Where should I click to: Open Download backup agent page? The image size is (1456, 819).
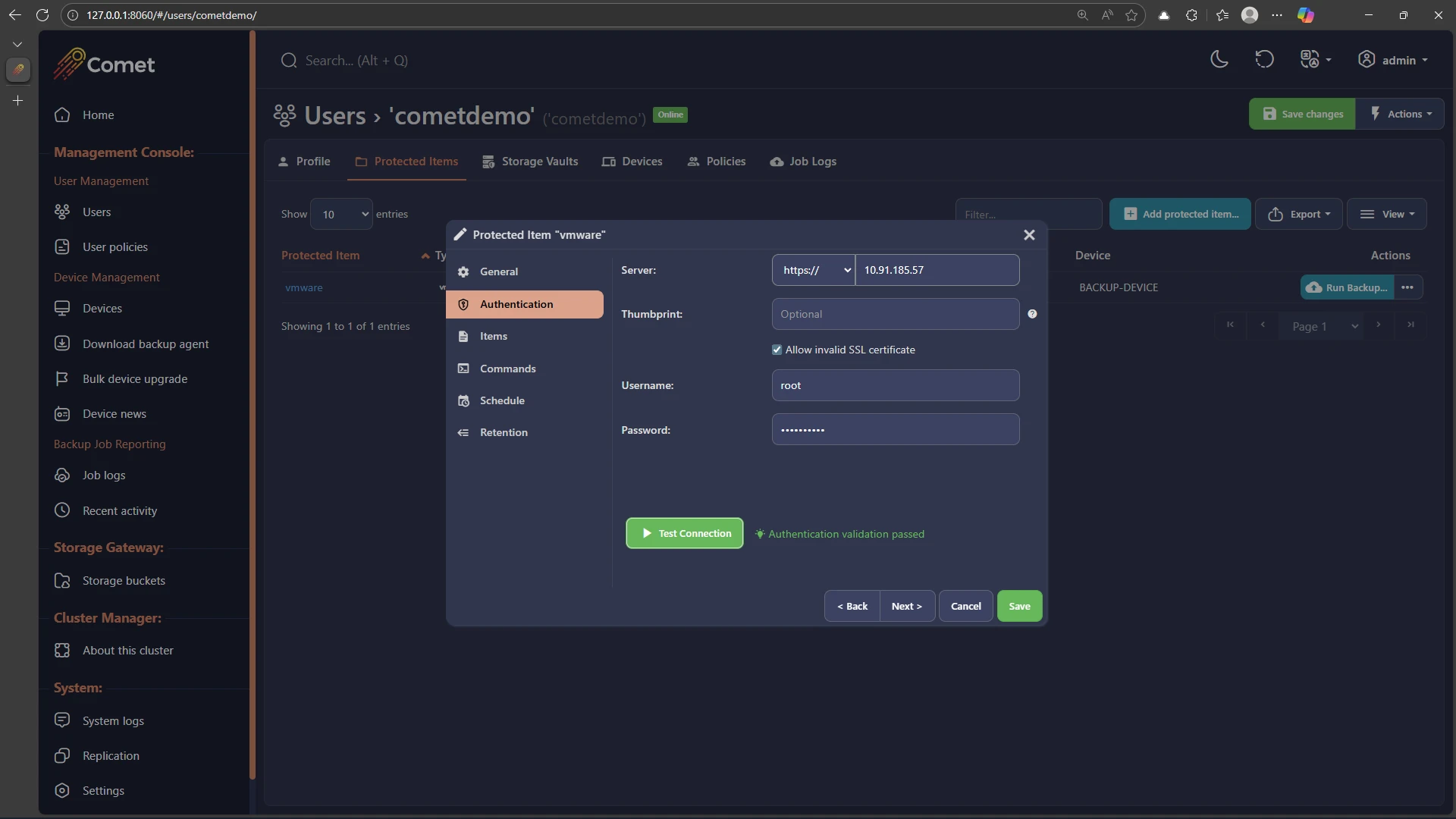click(x=145, y=344)
